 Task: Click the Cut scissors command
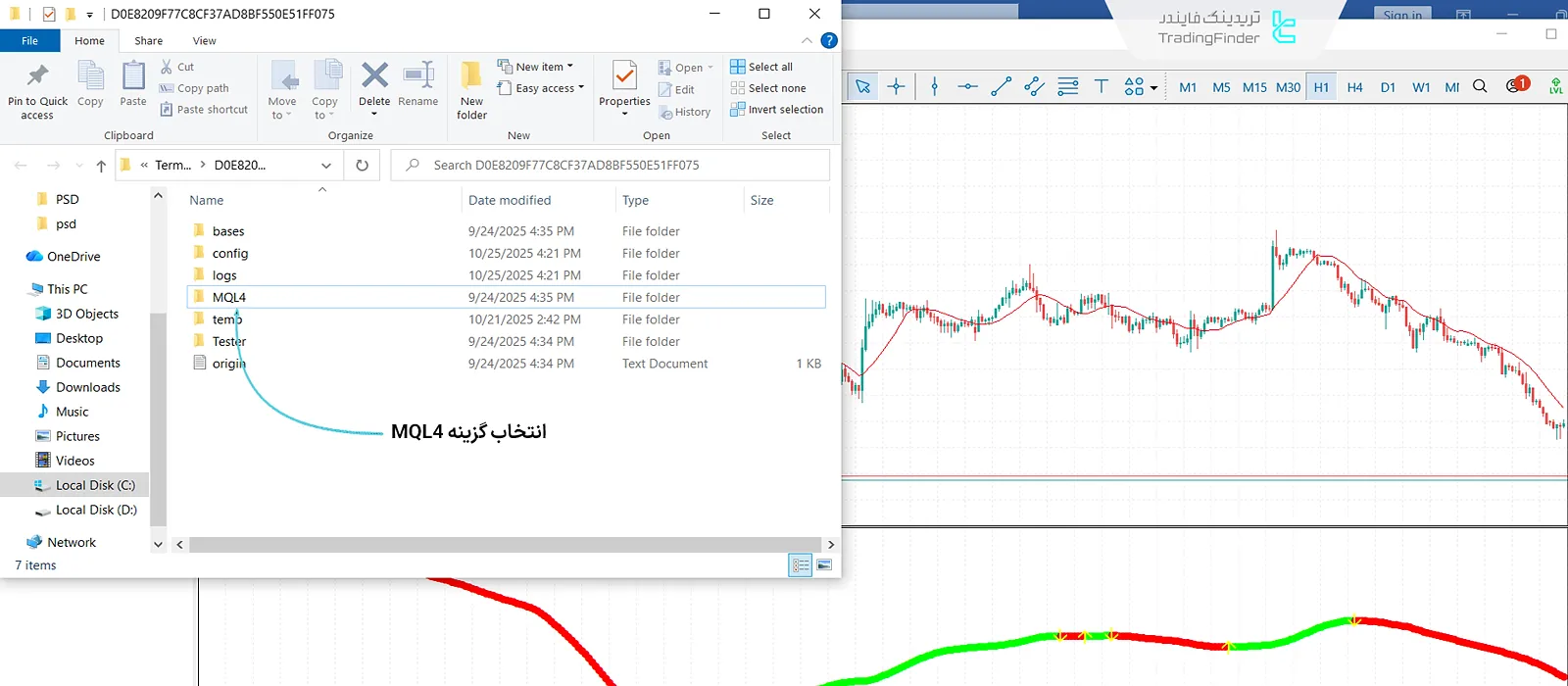[176, 67]
